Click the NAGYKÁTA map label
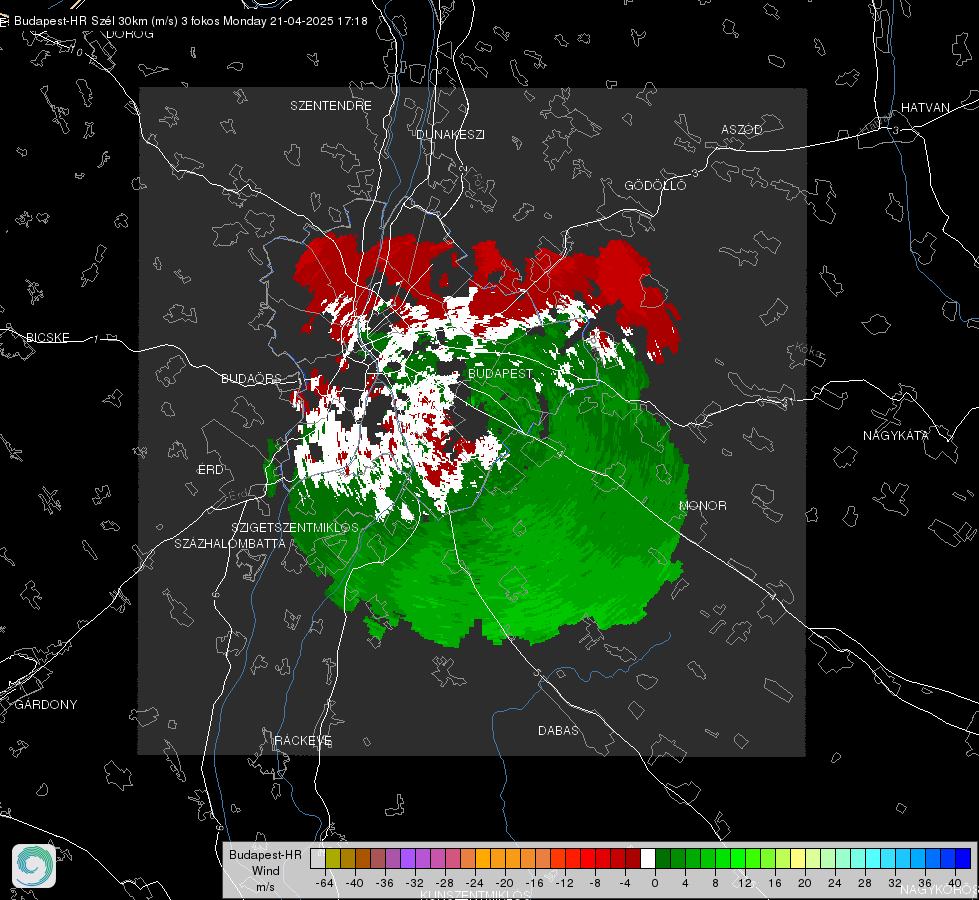The height and width of the screenshot is (900, 979). click(896, 436)
